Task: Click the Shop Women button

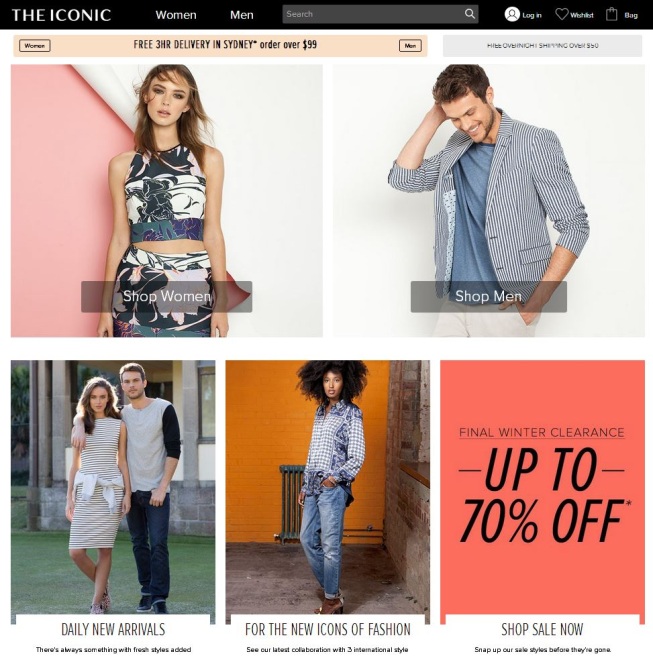Action: [x=166, y=296]
